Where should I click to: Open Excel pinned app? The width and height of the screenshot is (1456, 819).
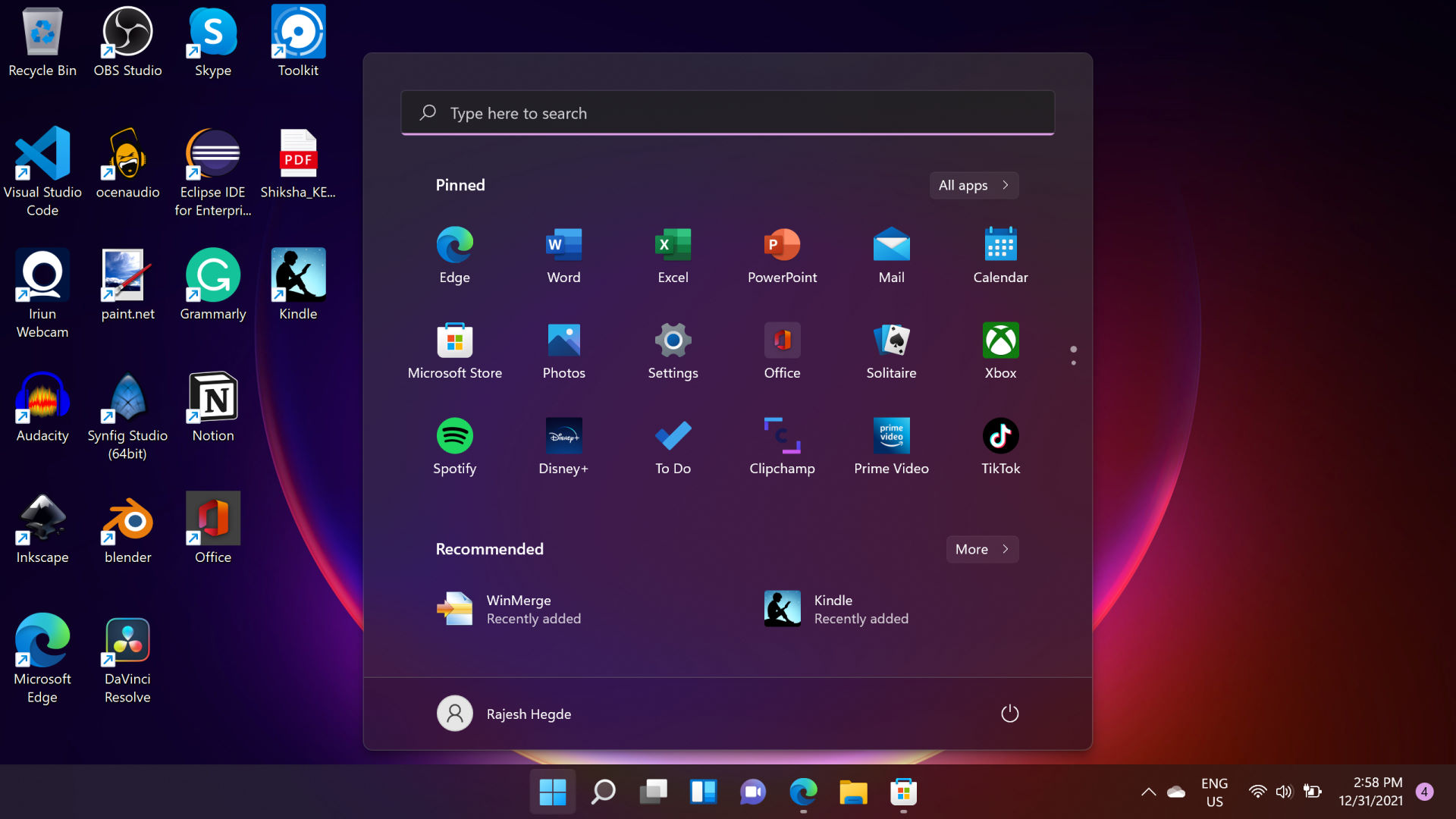(x=673, y=256)
